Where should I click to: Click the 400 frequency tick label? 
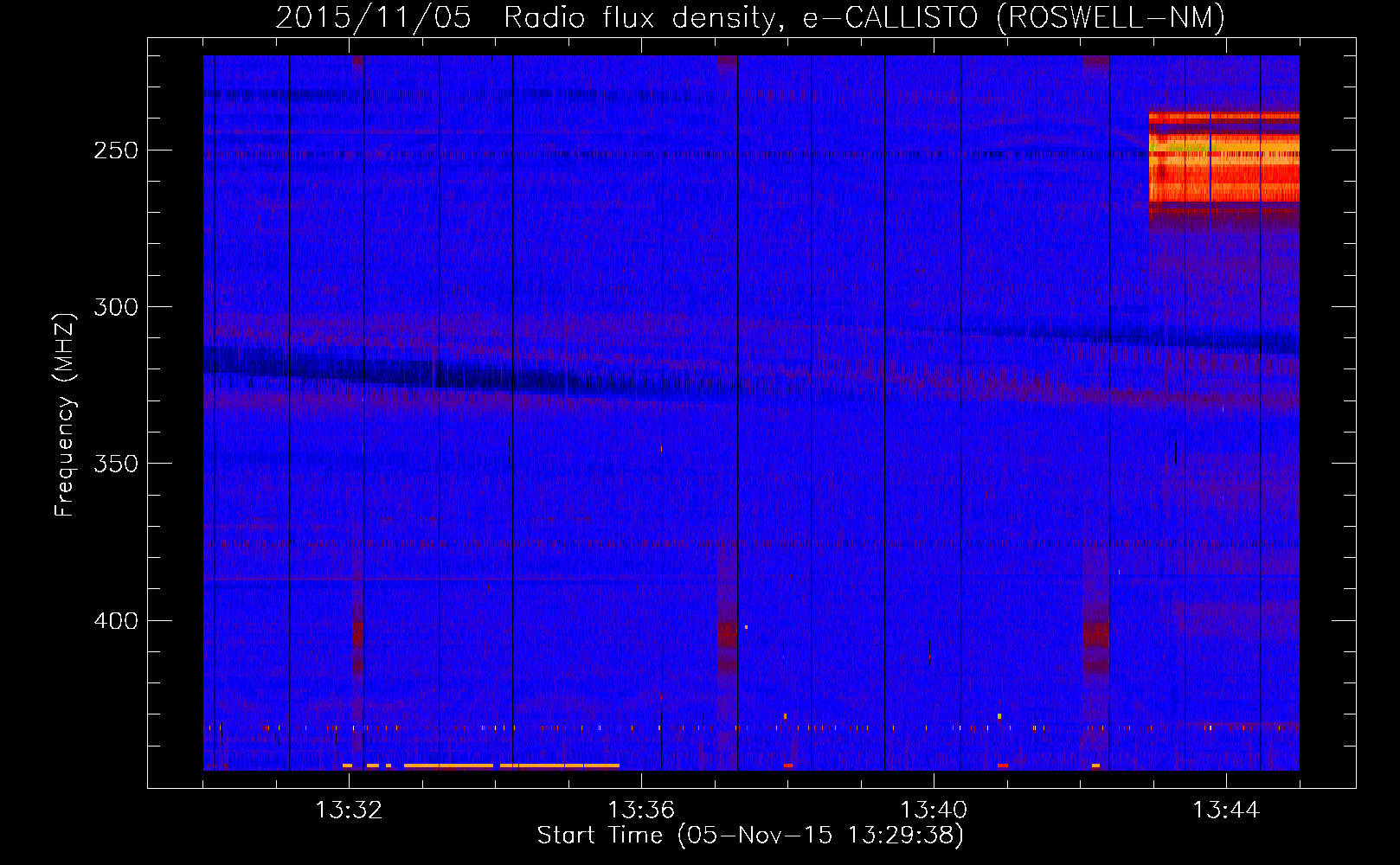(116, 621)
